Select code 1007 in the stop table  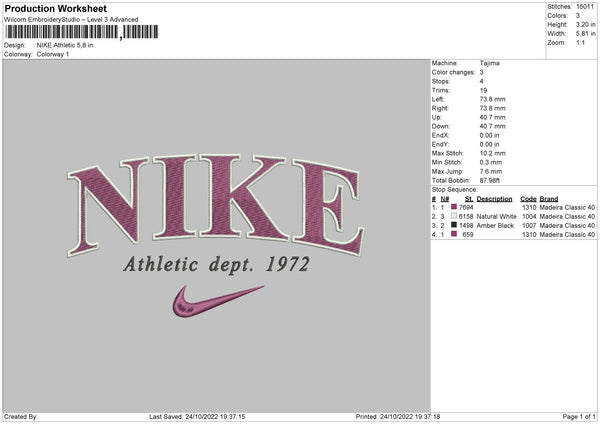529,226
